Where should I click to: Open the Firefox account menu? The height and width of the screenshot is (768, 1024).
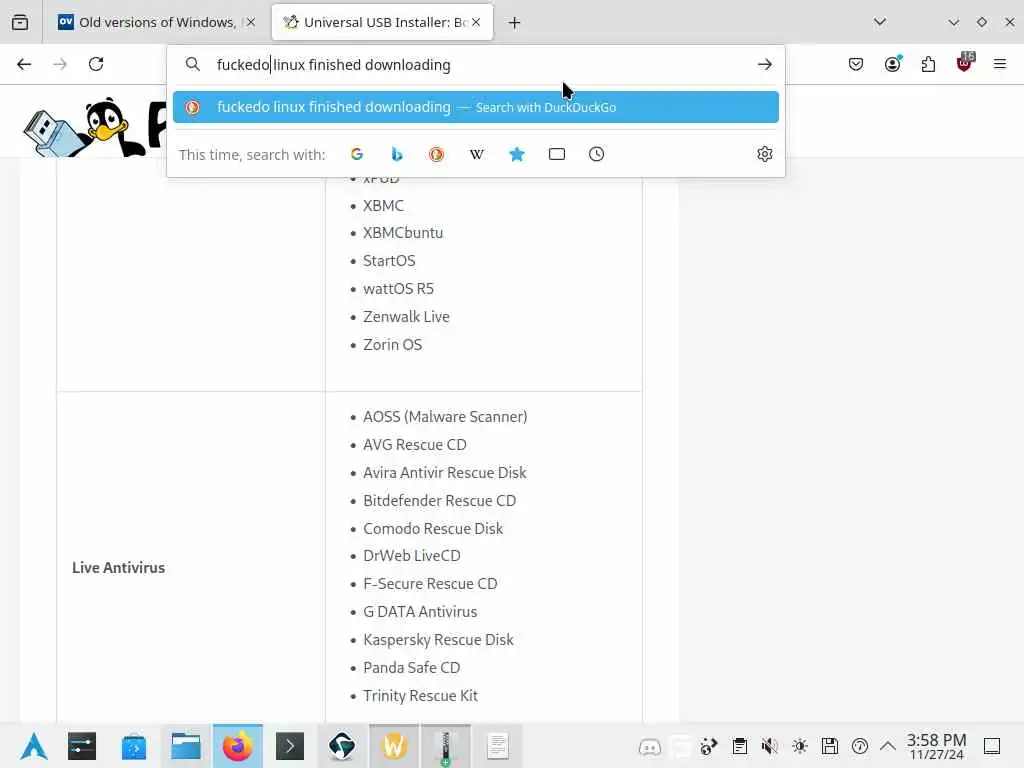892,64
